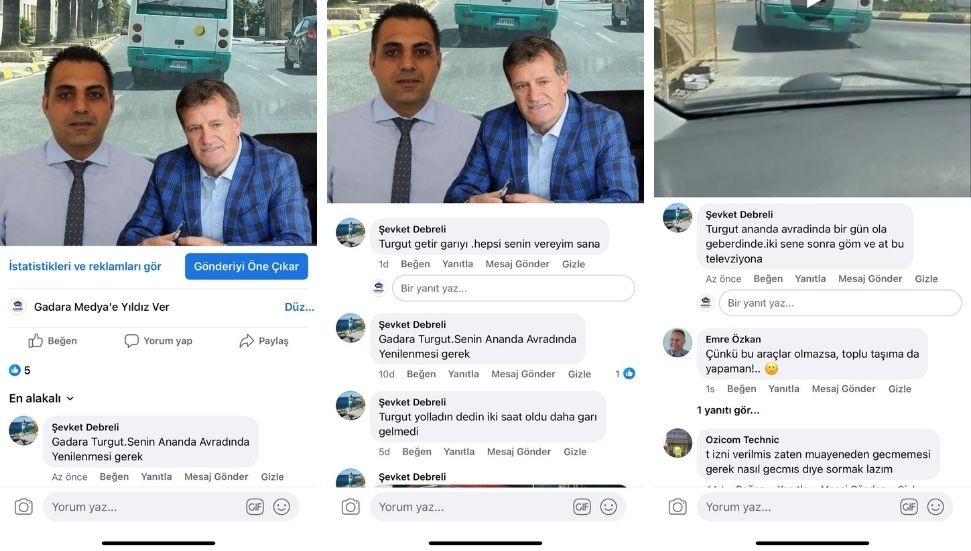971x551 pixels.
Task: Share the post using the Paylaş icon
Action: [x=247, y=341]
